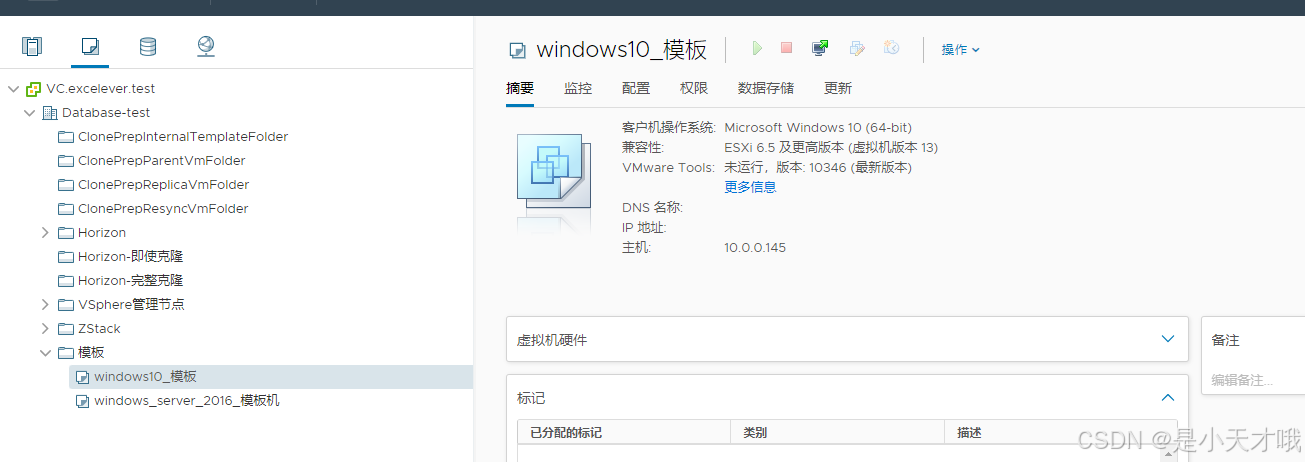This screenshot has height=462, width=1305.
Task: Open the 数据存储 tab
Action: coord(766,88)
